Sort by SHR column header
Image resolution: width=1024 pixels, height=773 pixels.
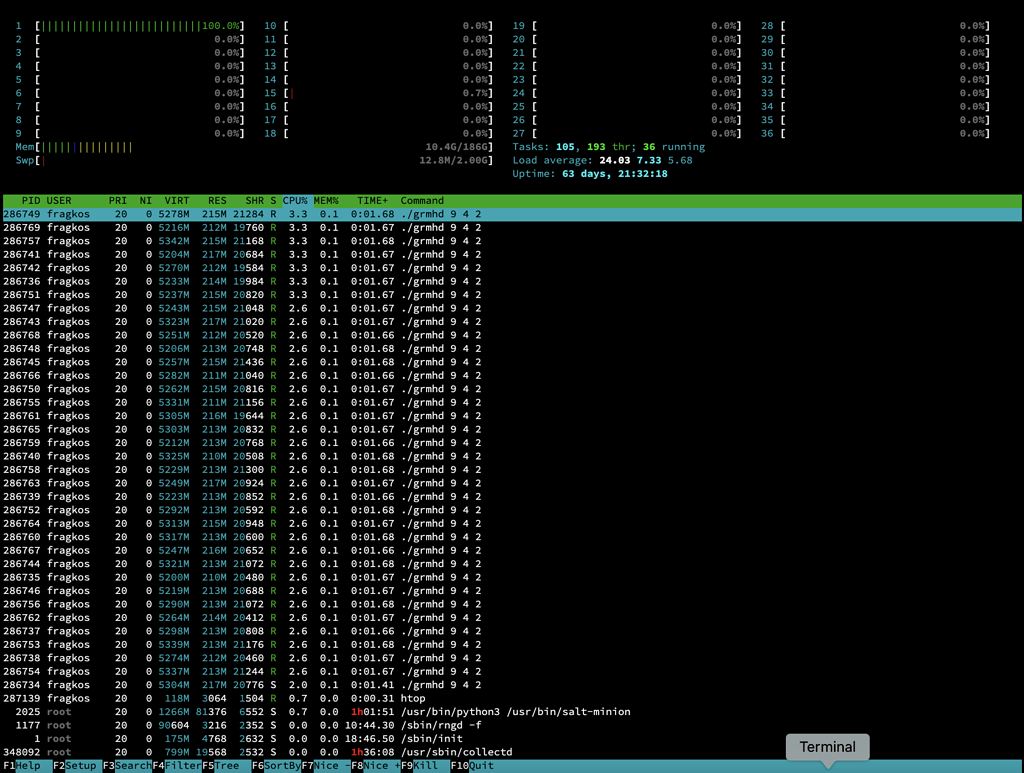(x=255, y=200)
